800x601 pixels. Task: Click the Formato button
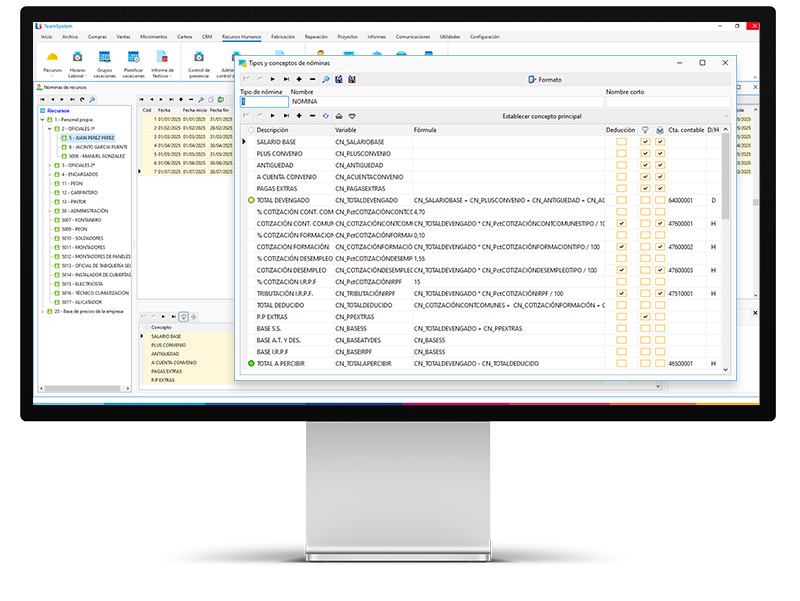click(544, 79)
